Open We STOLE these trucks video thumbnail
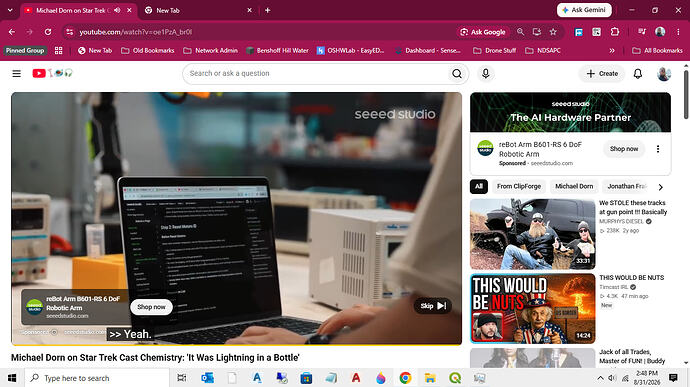 [532, 234]
